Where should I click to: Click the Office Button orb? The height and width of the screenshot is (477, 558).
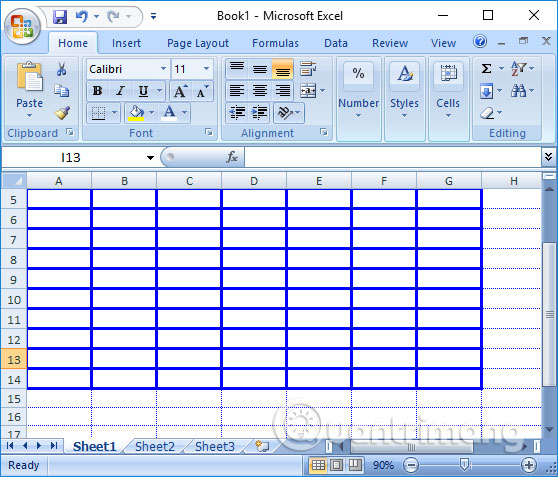tap(22, 26)
